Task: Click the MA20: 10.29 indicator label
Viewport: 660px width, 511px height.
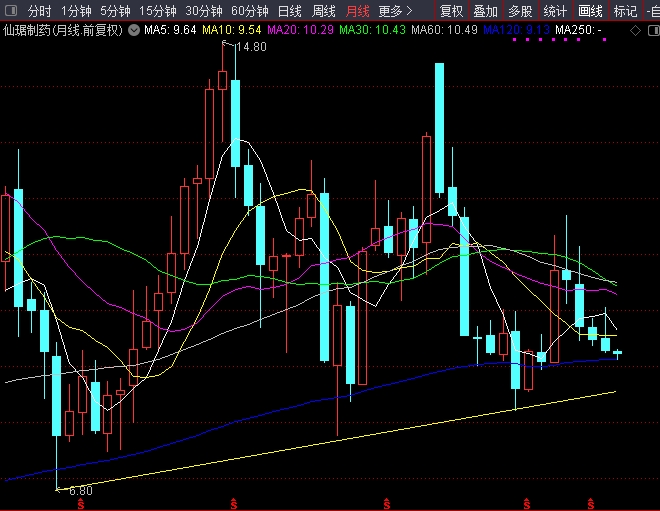Action: click(301, 30)
